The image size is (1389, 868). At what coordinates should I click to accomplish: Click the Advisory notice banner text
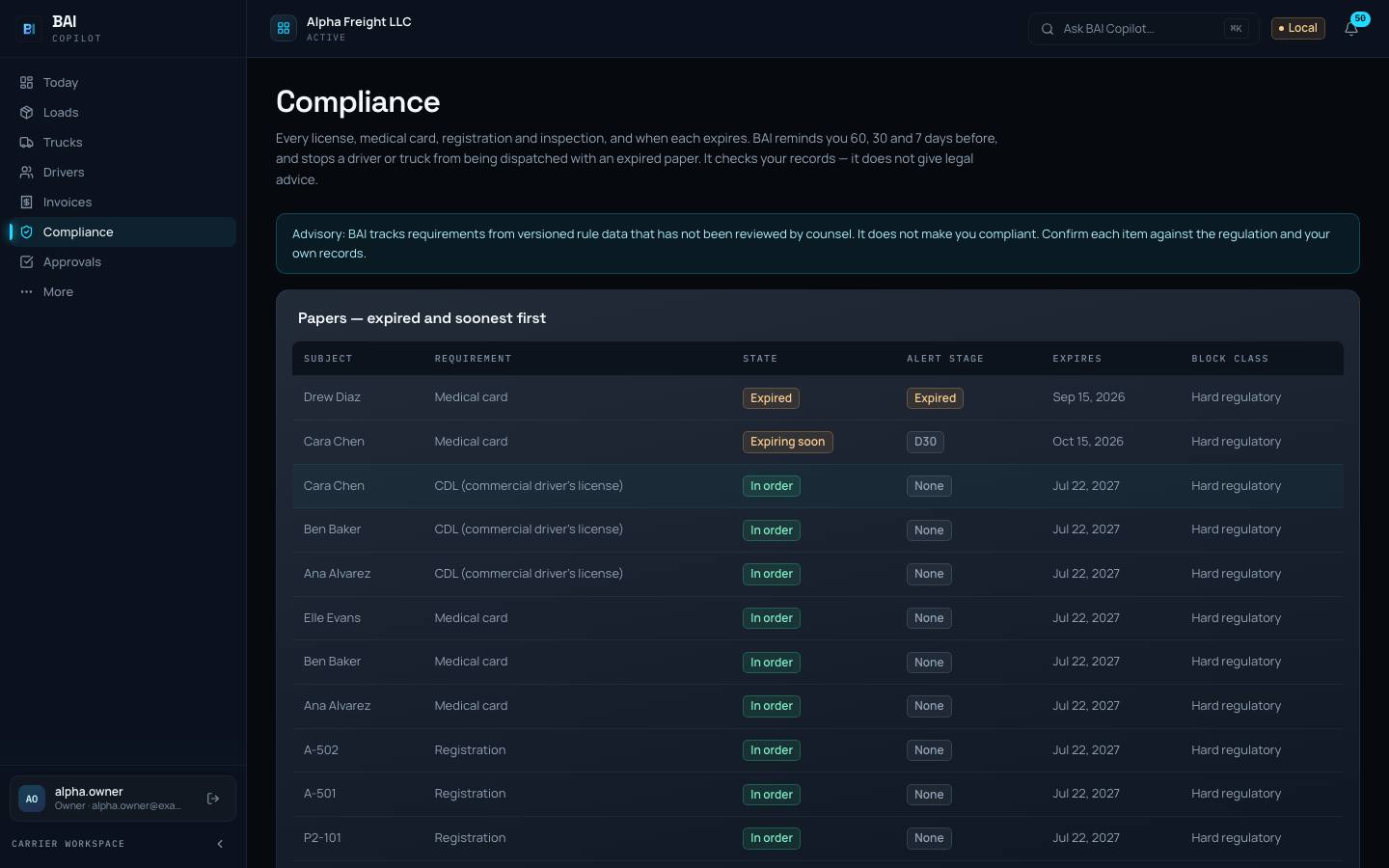coord(811,244)
